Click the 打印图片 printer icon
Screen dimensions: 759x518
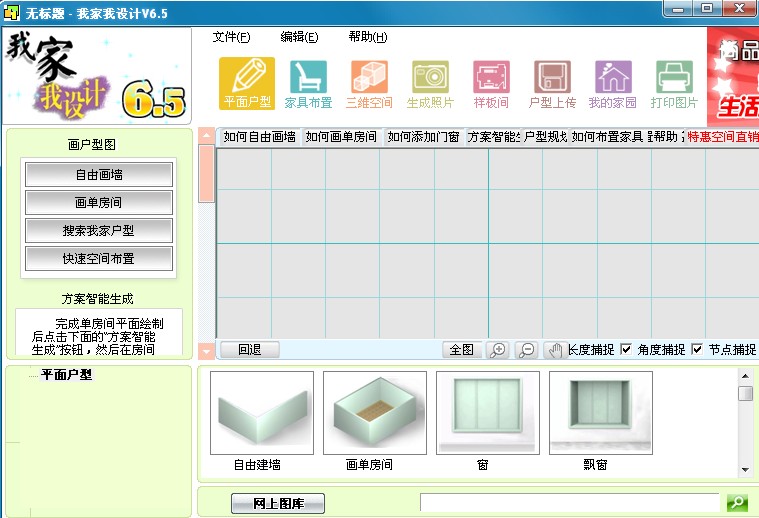point(674,83)
